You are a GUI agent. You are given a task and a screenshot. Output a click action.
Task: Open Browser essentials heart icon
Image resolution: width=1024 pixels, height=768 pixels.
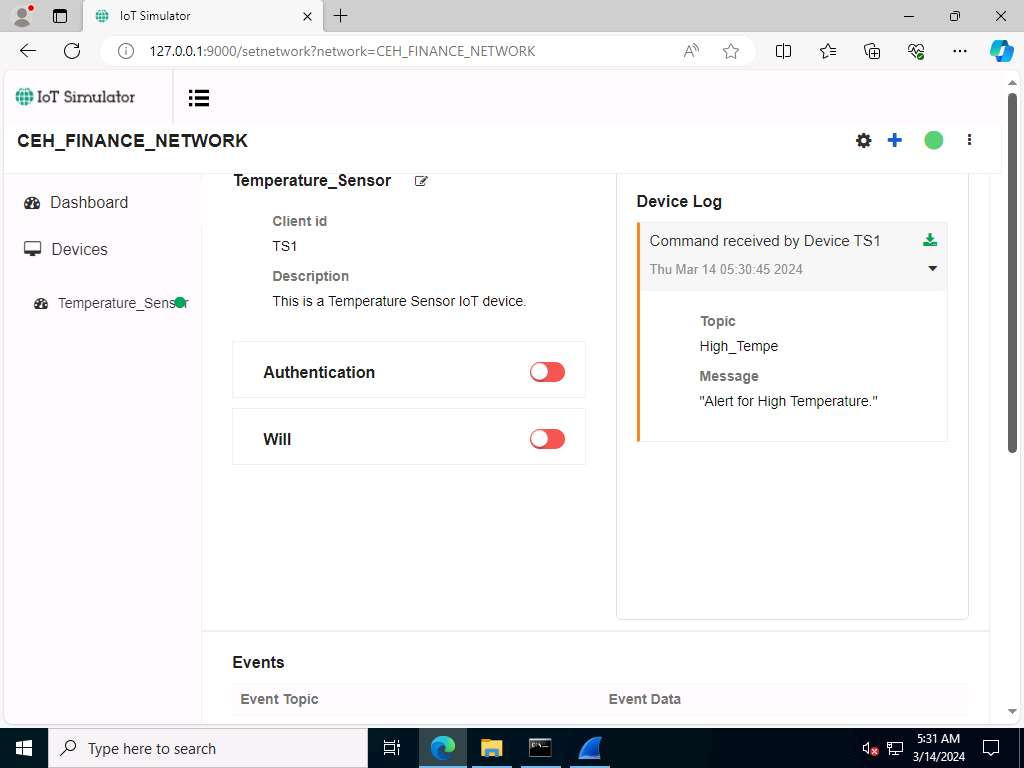tap(916, 51)
